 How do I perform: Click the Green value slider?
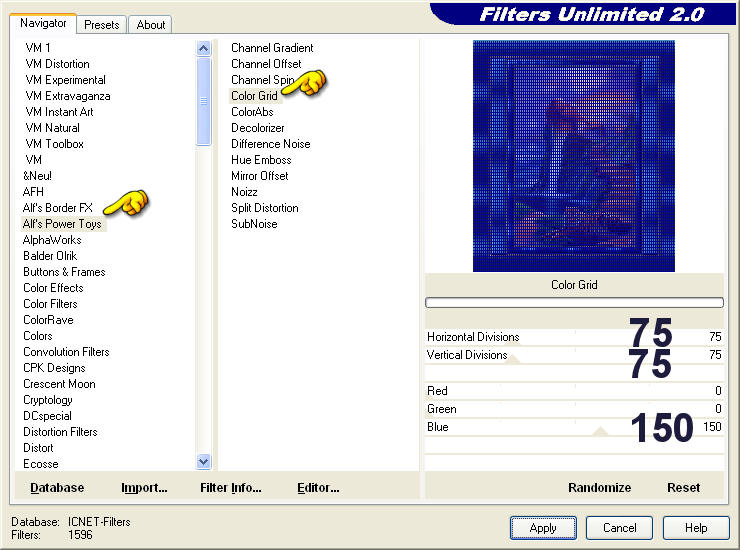[574, 409]
